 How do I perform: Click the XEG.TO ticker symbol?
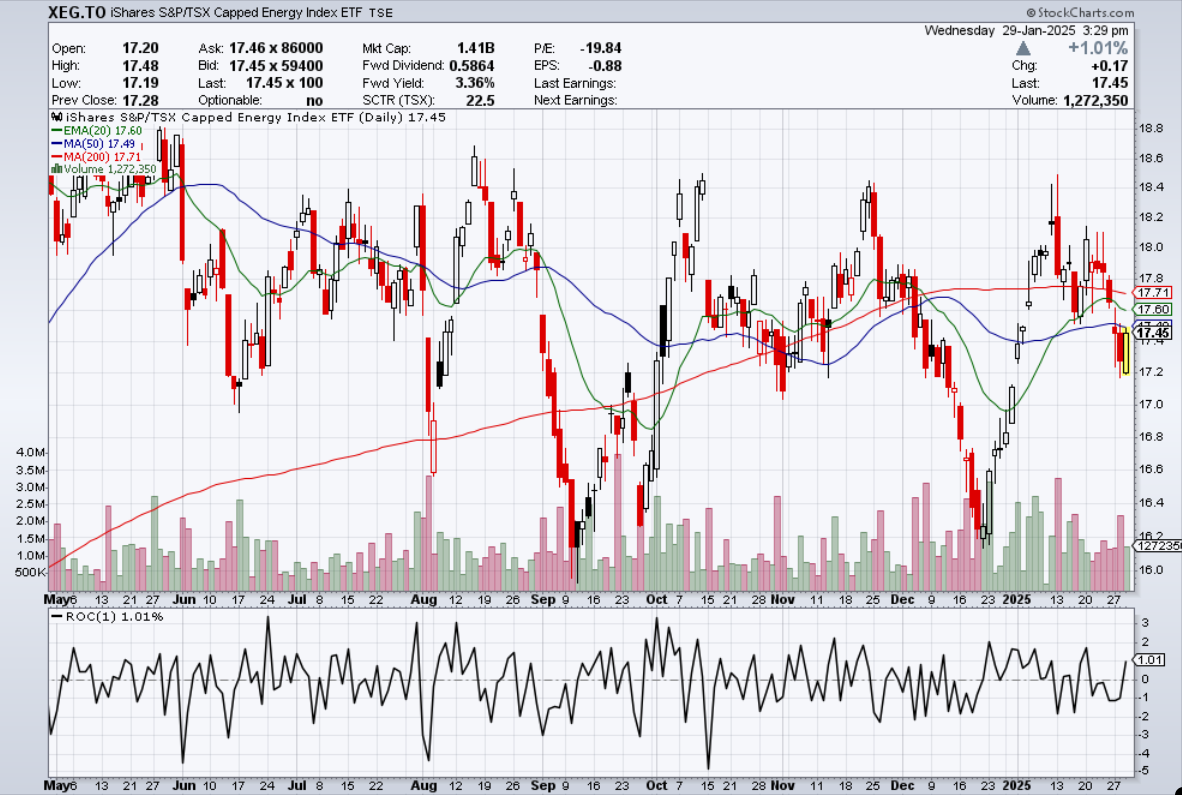coord(76,13)
